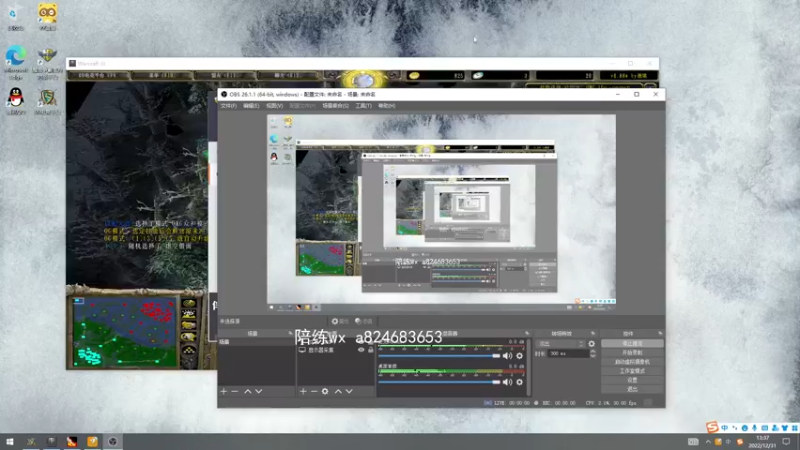Click the OBS icon in the taskbar
Screen dimensions: 800x450
pos(113,441)
